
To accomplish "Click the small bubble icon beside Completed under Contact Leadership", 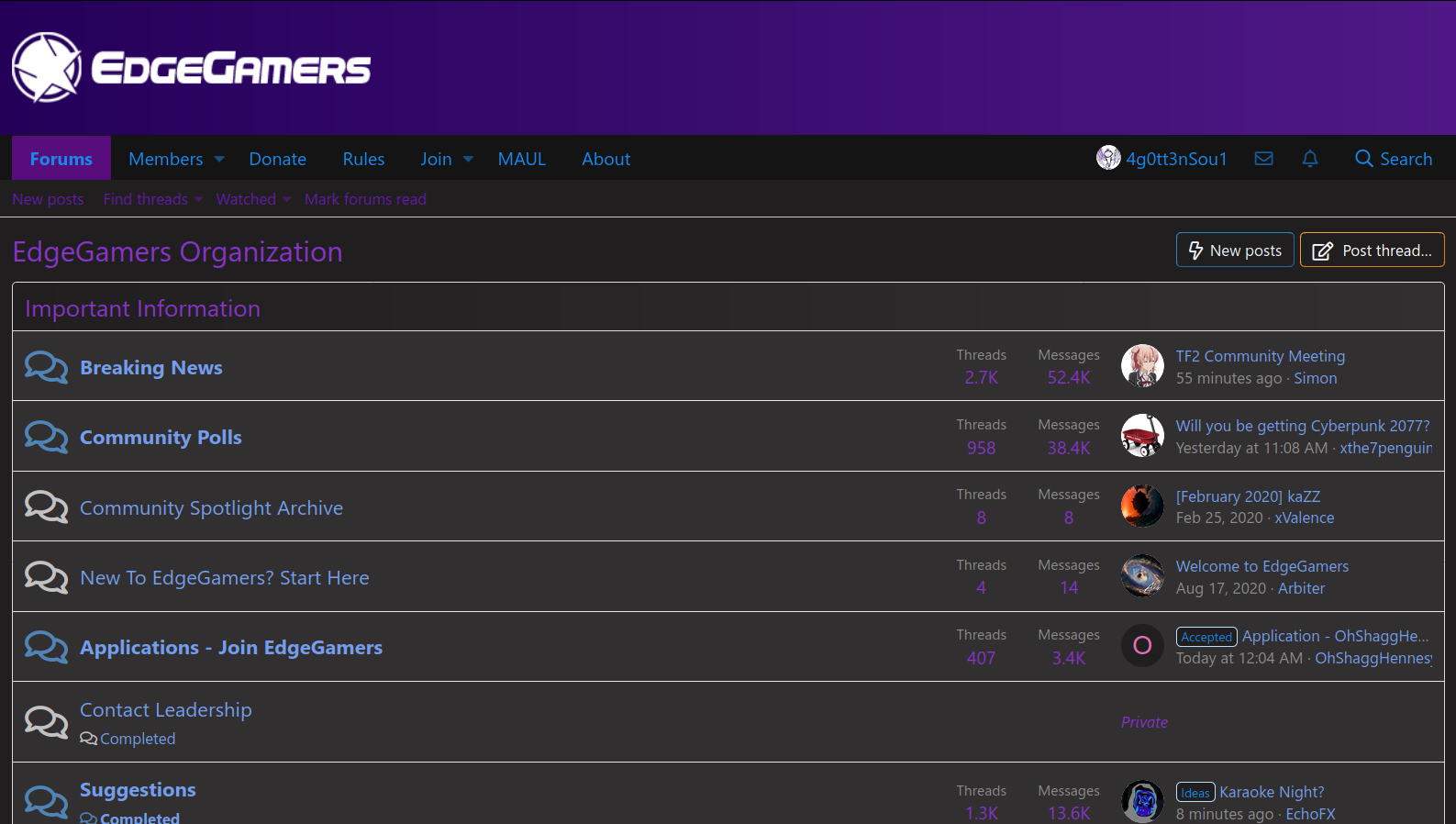I will pos(88,739).
